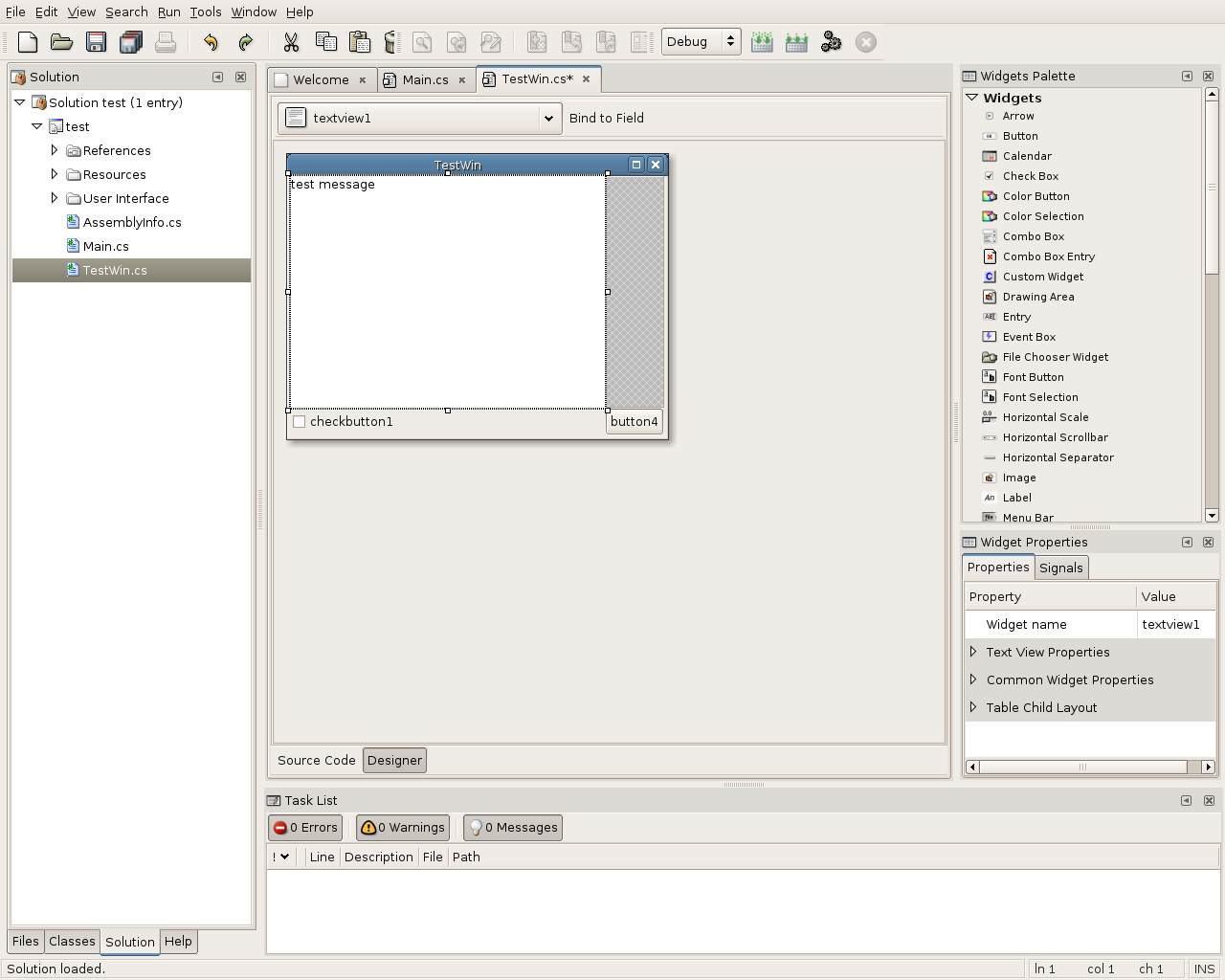Click the Cut scissors icon
This screenshot has width=1225, height=980.
291,42
